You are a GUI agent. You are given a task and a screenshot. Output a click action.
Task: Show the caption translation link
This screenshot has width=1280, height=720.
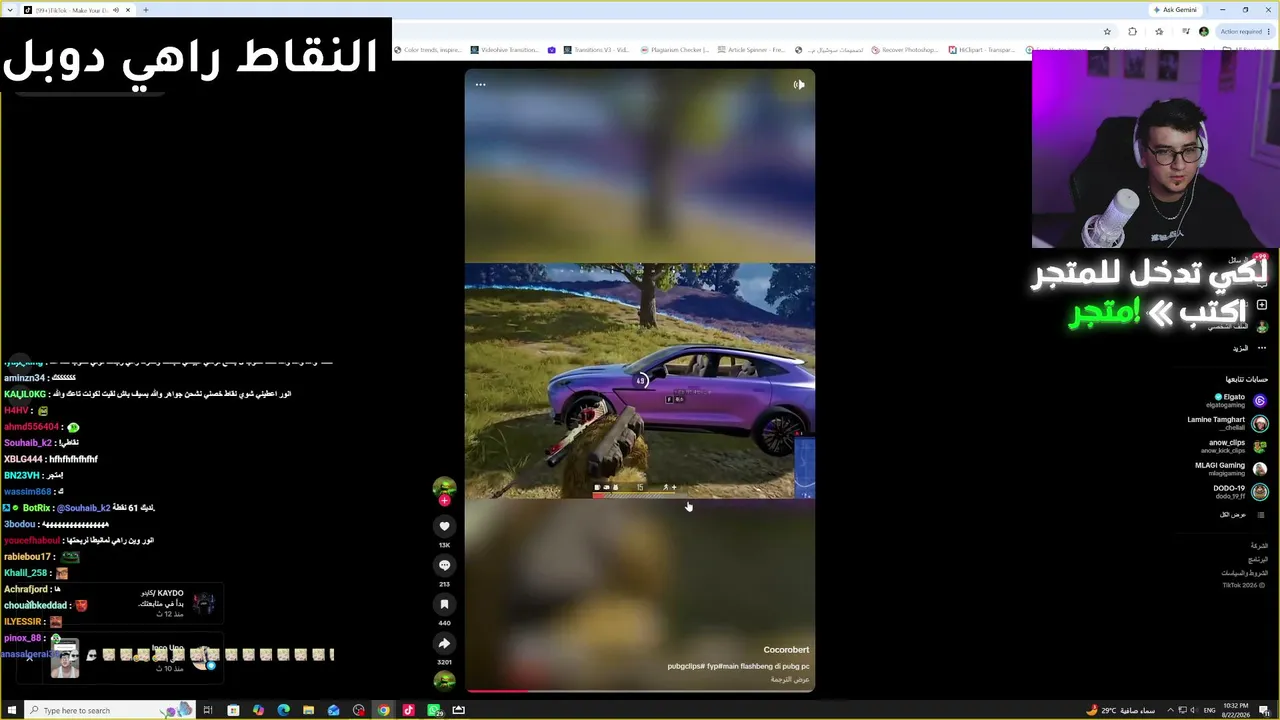pyautogui.click(x=790, y=680)
